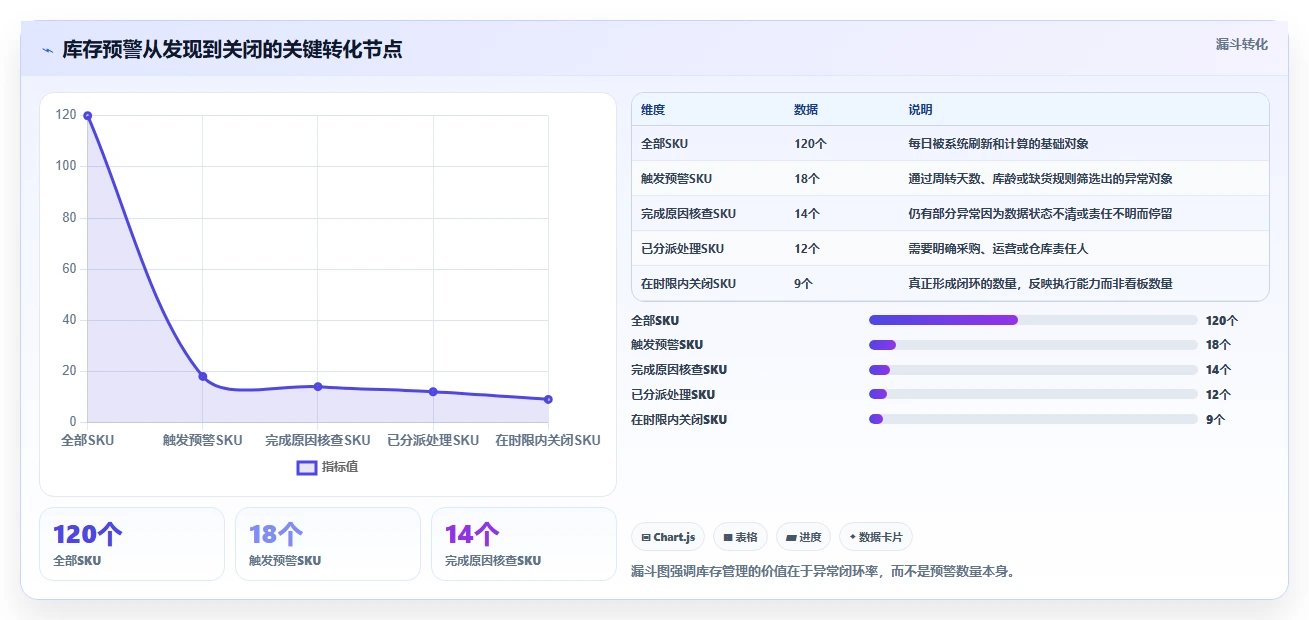Image resolution: width=1309 pixels, height=620 pixels.
Task: Click the card title 库存预警从发现到关闭的关键转化节点
Action: pyautogui.click(x=232, y=50)
